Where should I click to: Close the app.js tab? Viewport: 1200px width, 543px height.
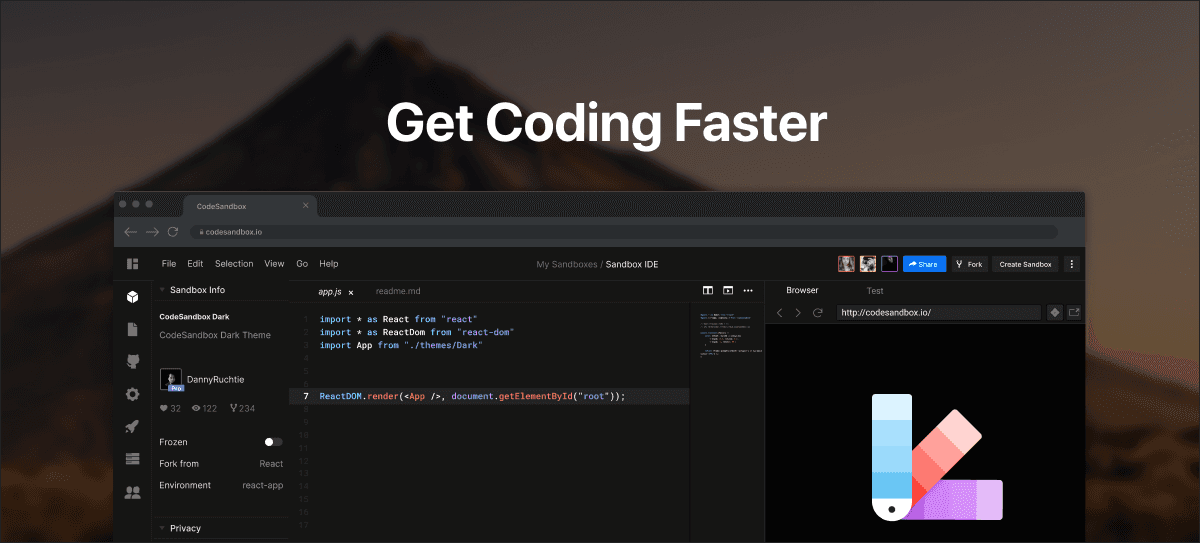[351, 292]
